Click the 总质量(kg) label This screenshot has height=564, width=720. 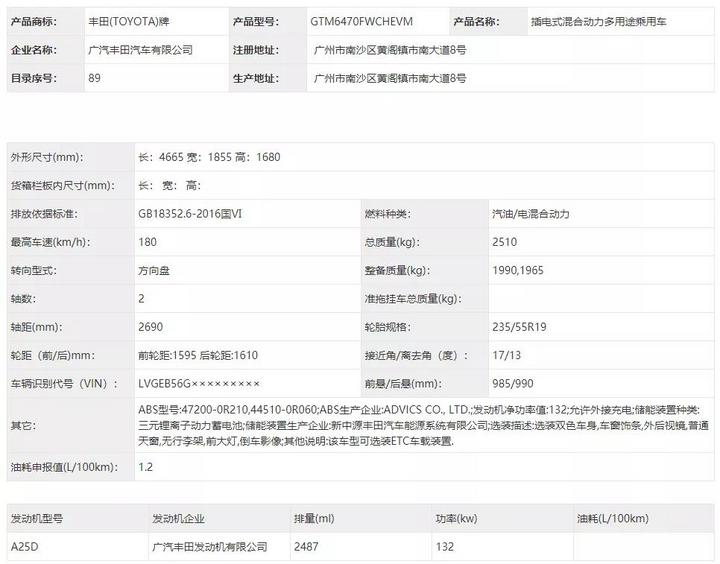[x=392, y=242]
